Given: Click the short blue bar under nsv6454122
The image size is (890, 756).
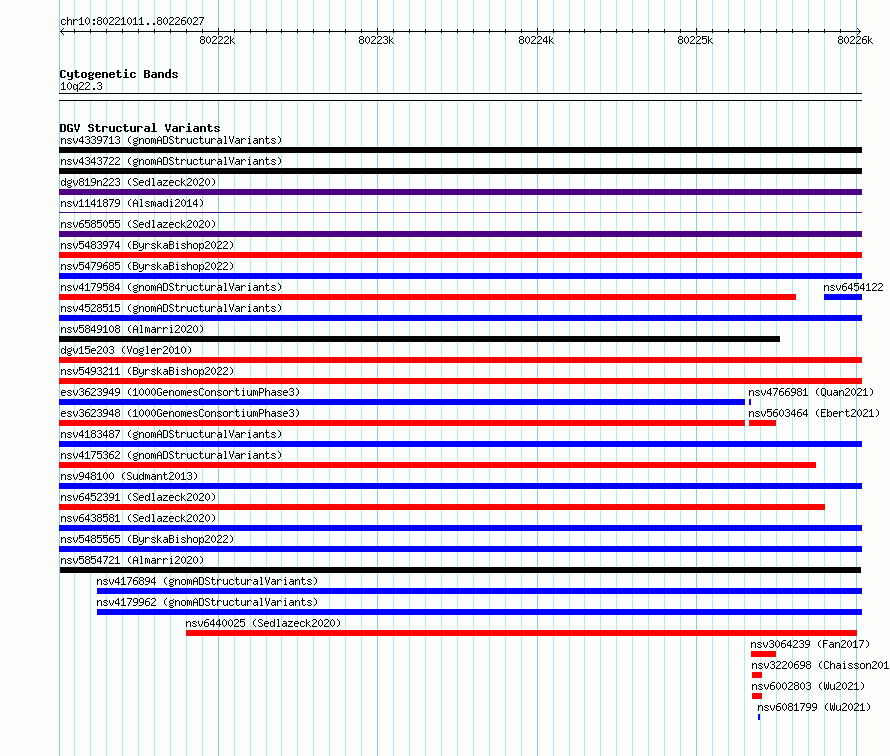Looking at the screenshot, I should click(x=843, y=297).
